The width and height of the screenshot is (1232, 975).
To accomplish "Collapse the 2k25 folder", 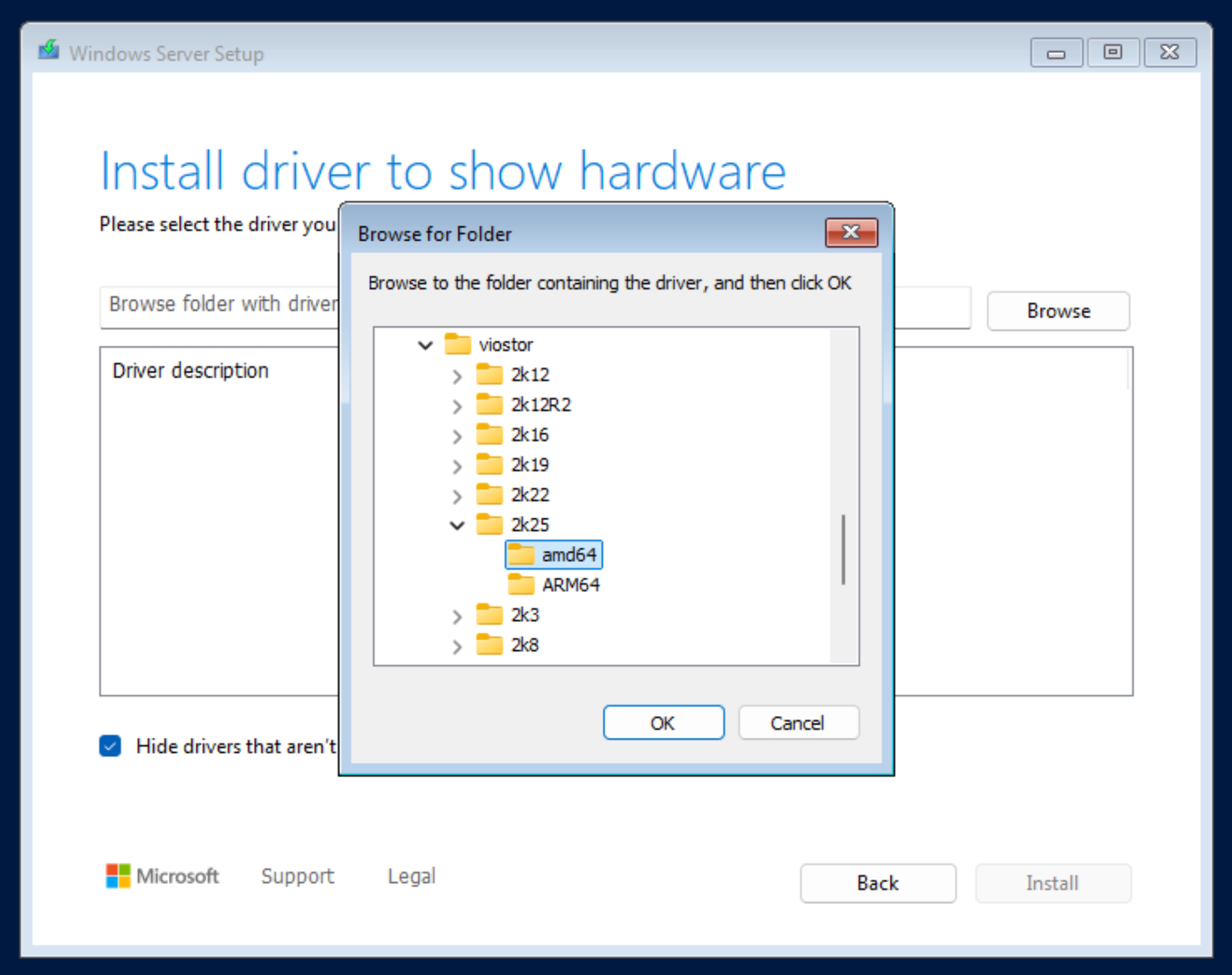I will point(457,525).
